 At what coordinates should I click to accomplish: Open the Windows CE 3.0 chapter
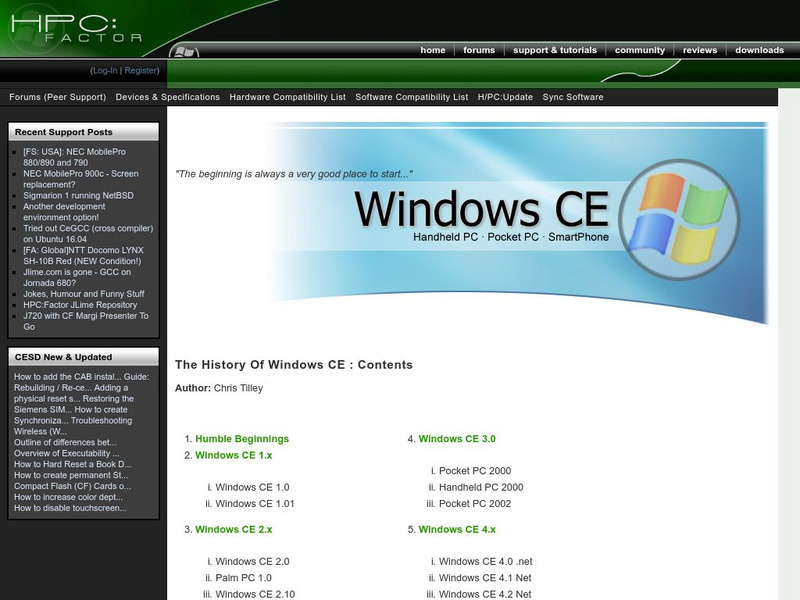click(457, 439)
